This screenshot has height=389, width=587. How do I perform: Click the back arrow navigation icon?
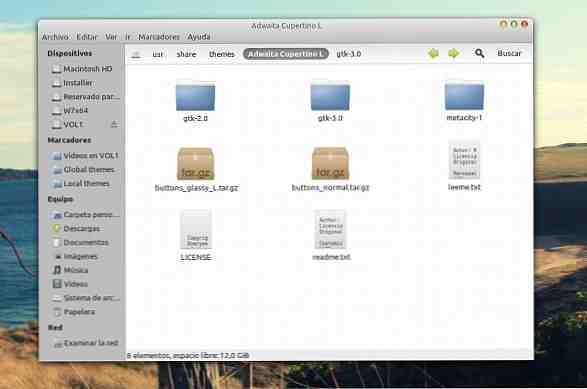click(434, 54)
